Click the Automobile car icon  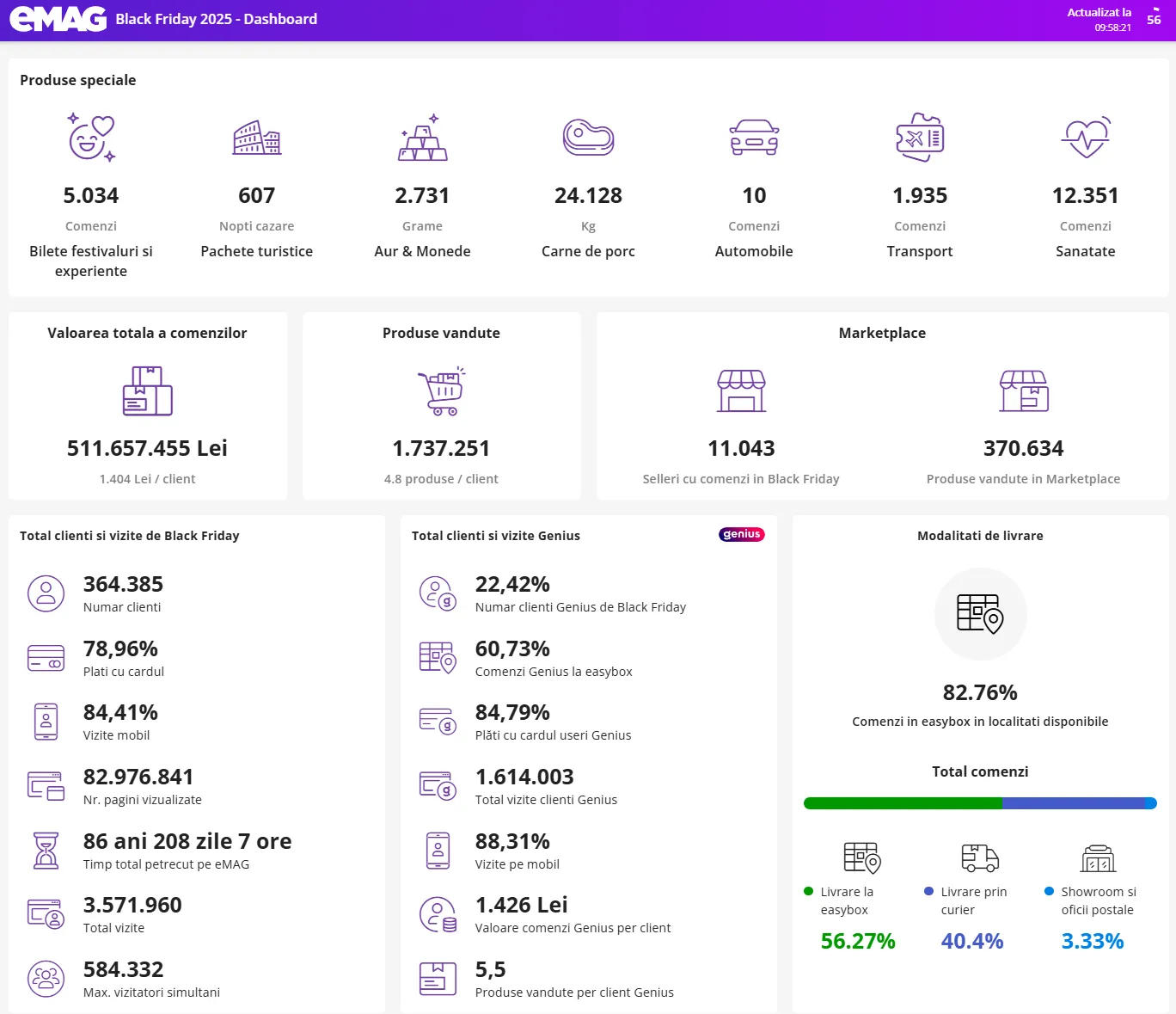tap(754, 138)
